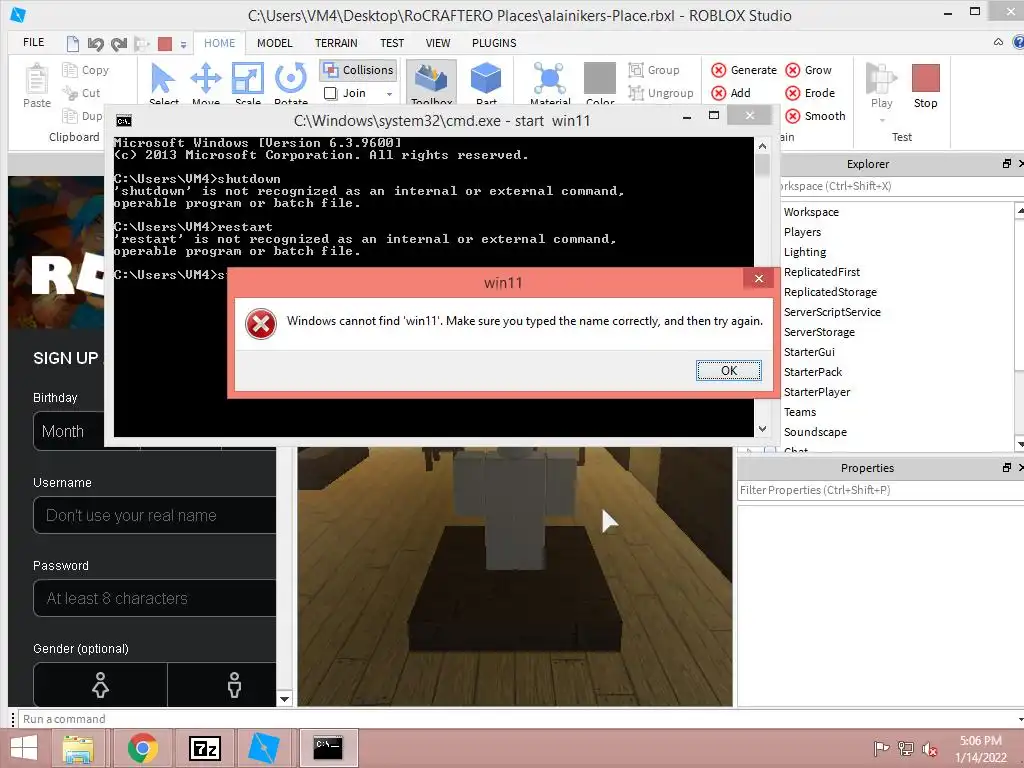Open quick access toolbar customize dropdown

(184, 45)
